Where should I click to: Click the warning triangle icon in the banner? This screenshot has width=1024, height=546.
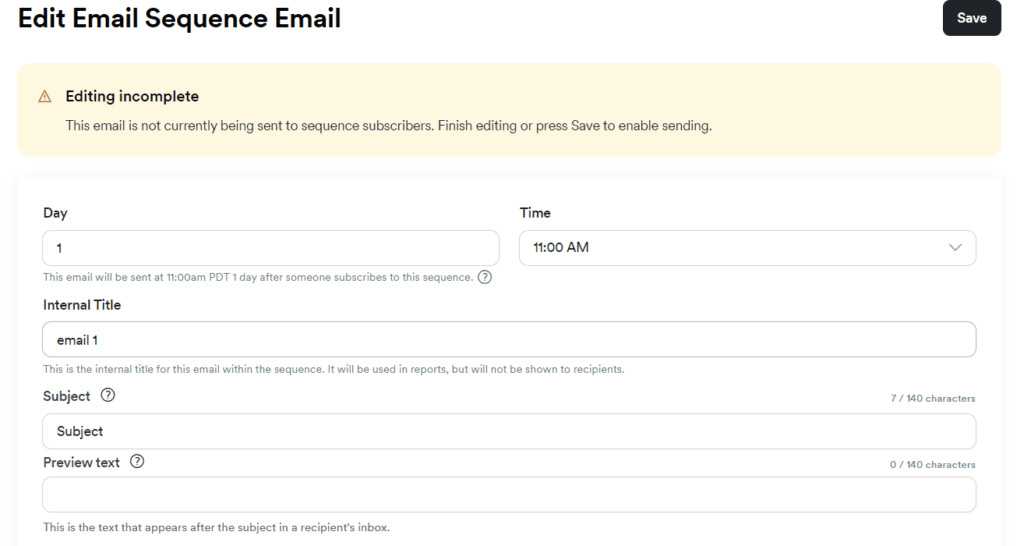(44, 97)
